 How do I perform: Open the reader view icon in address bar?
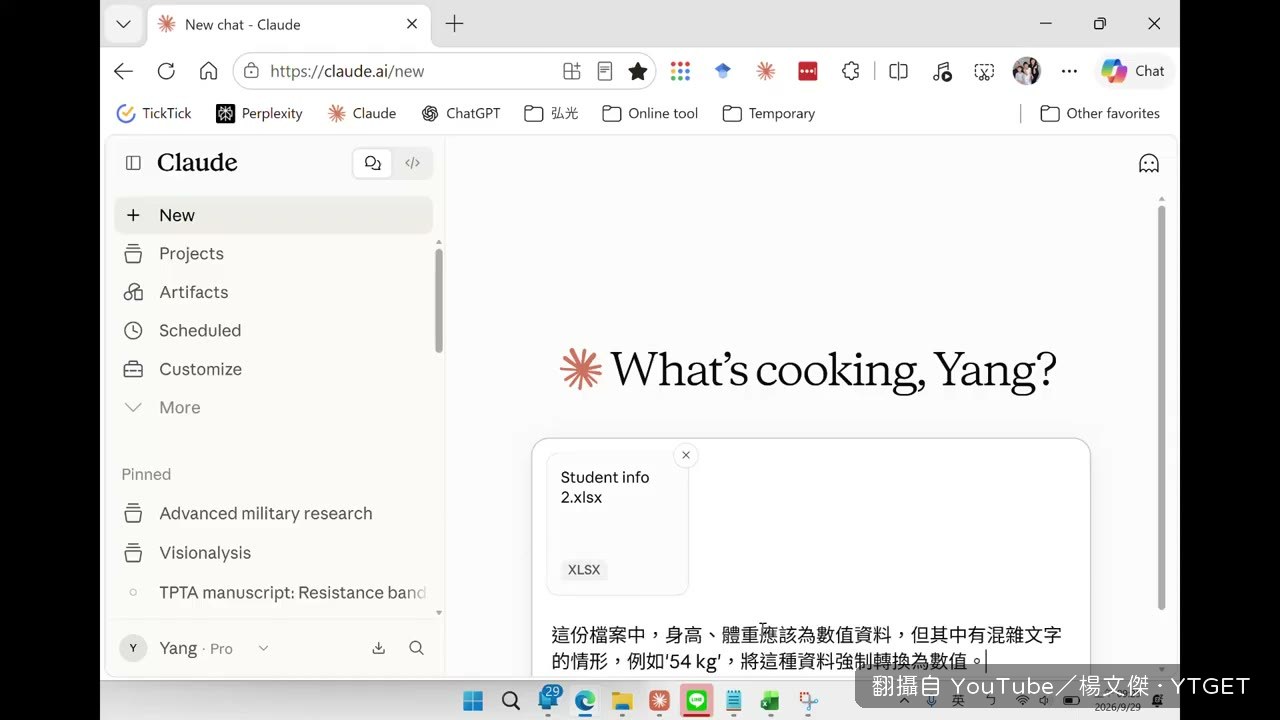(x=605, y=71)
